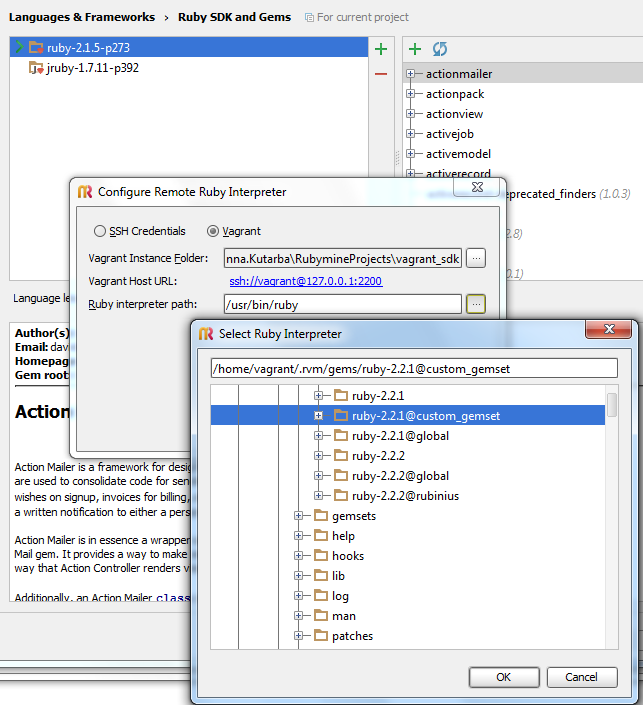This screenshot has height=705, width=643.
Task: Refresh gems list with the update icon
Action: coord(440,49)
